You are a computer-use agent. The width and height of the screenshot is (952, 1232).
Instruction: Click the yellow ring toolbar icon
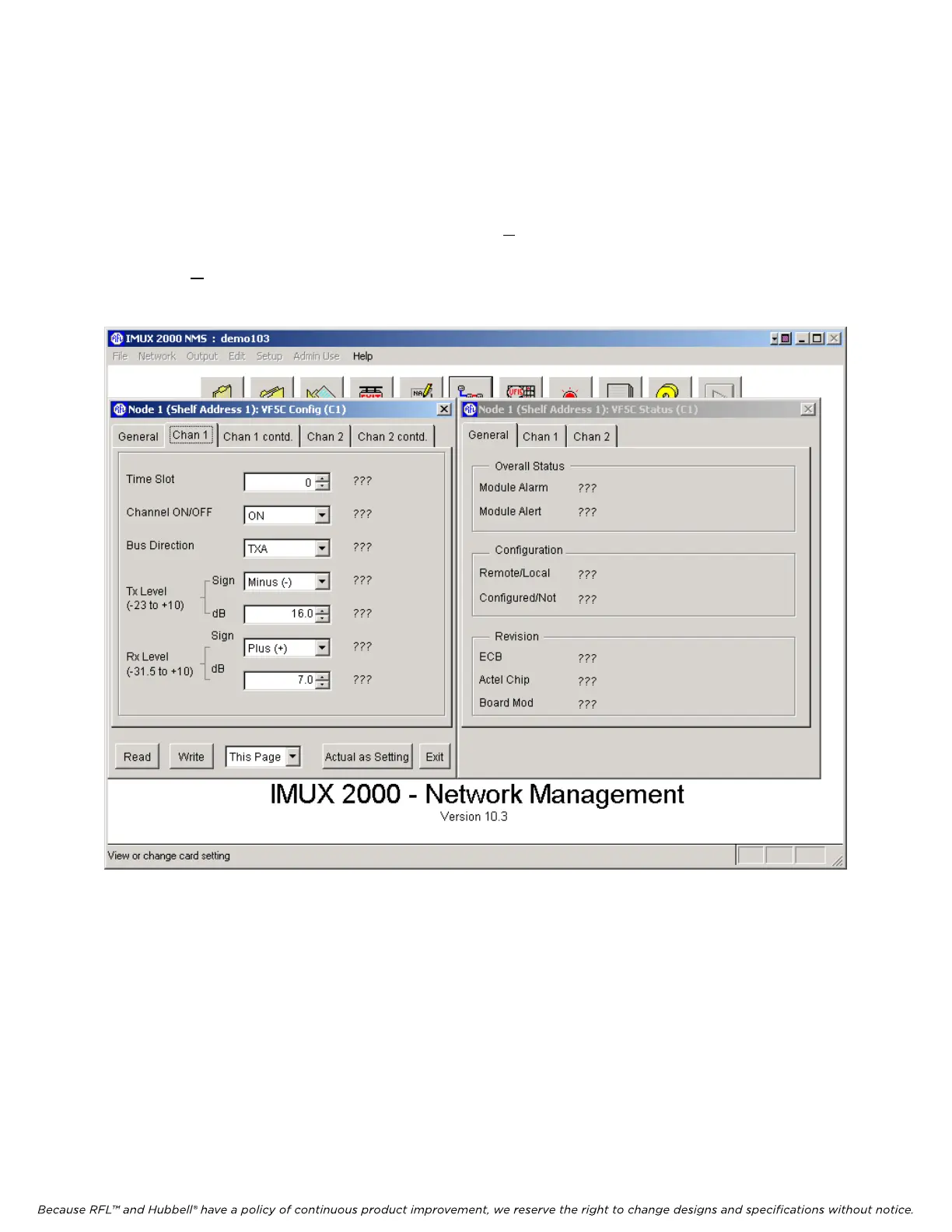pos(670,388)
